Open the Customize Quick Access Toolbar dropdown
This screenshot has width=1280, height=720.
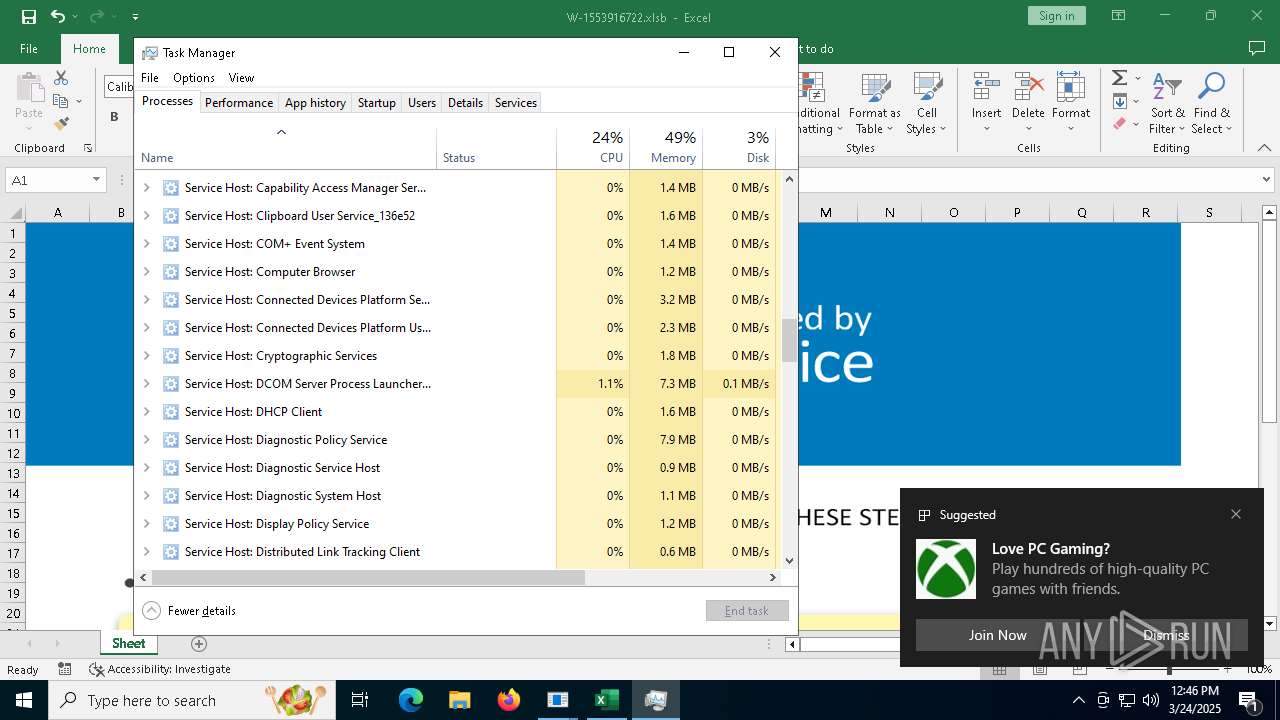135,17
